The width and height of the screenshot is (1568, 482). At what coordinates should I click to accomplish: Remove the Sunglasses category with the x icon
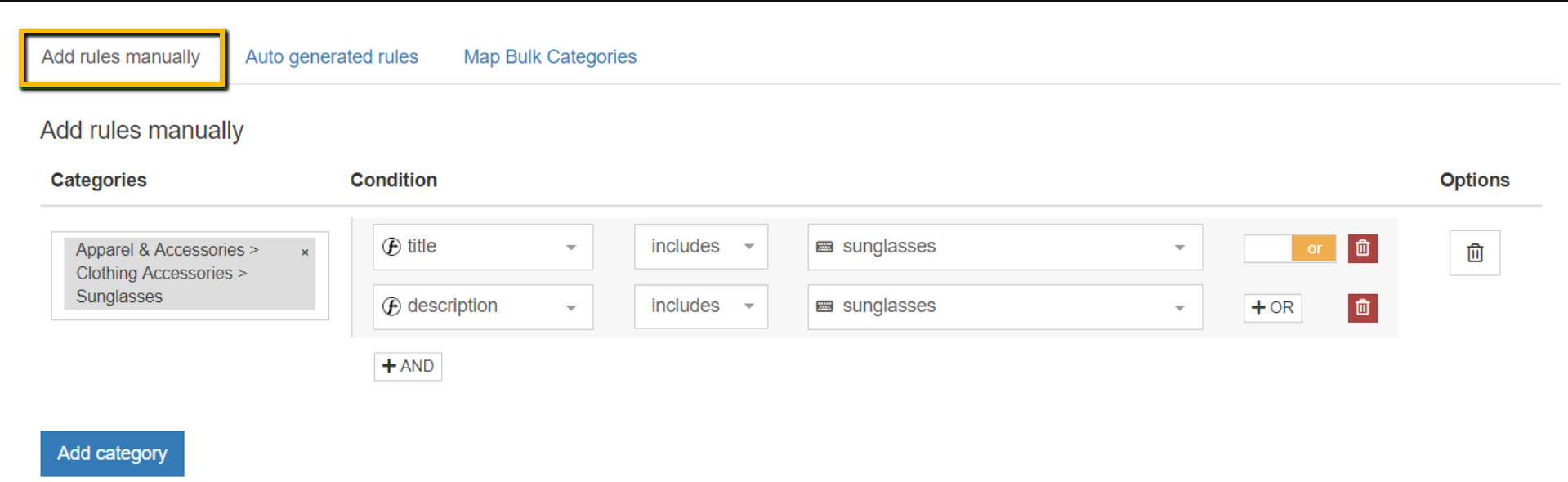tap(305, 252)
